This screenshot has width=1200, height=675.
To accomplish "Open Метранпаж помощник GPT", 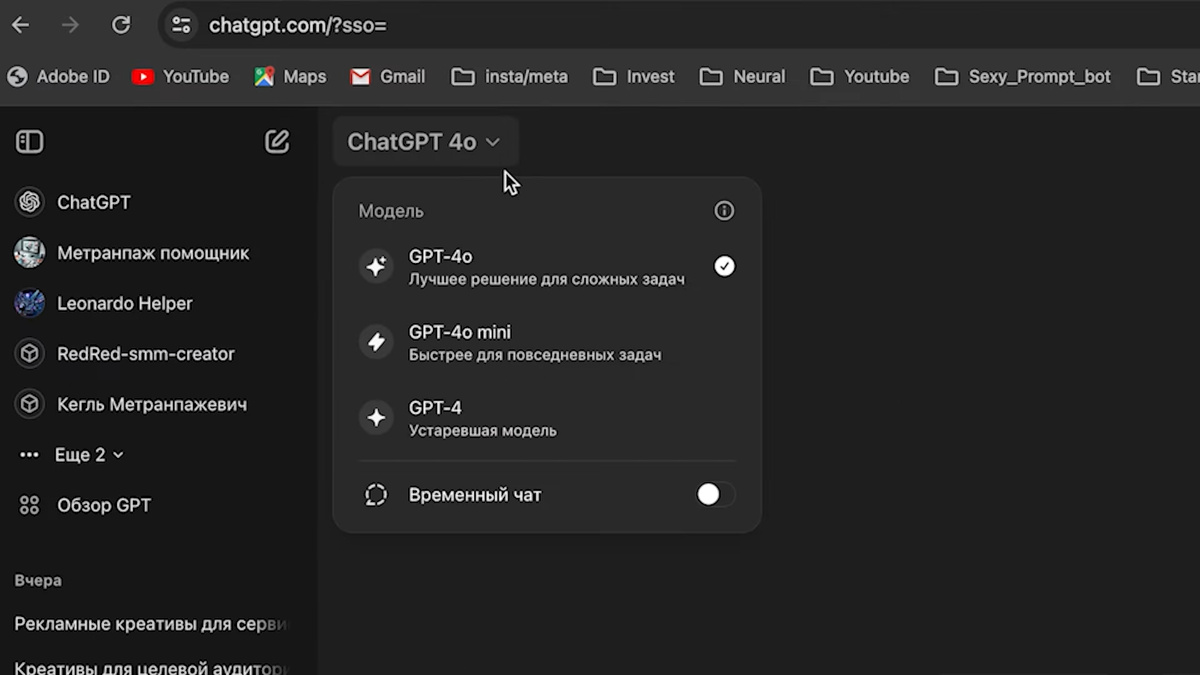I will point(155,253).
